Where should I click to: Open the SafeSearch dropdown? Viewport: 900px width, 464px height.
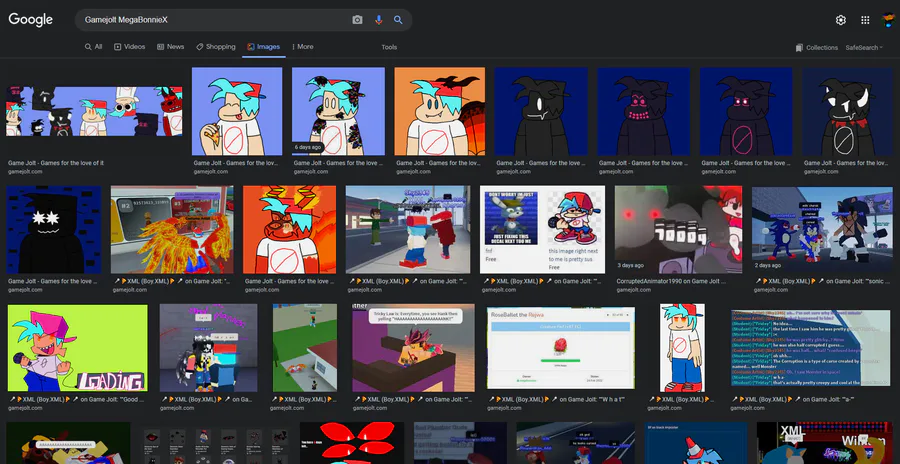864,48
